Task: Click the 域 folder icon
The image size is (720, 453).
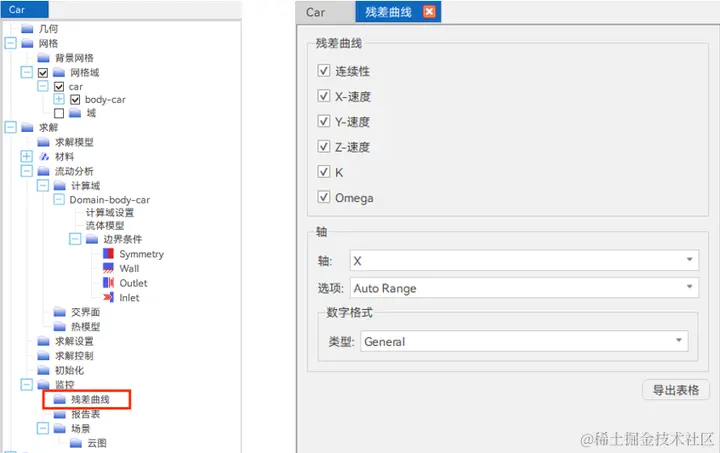Action: click(x=75, y=113)
